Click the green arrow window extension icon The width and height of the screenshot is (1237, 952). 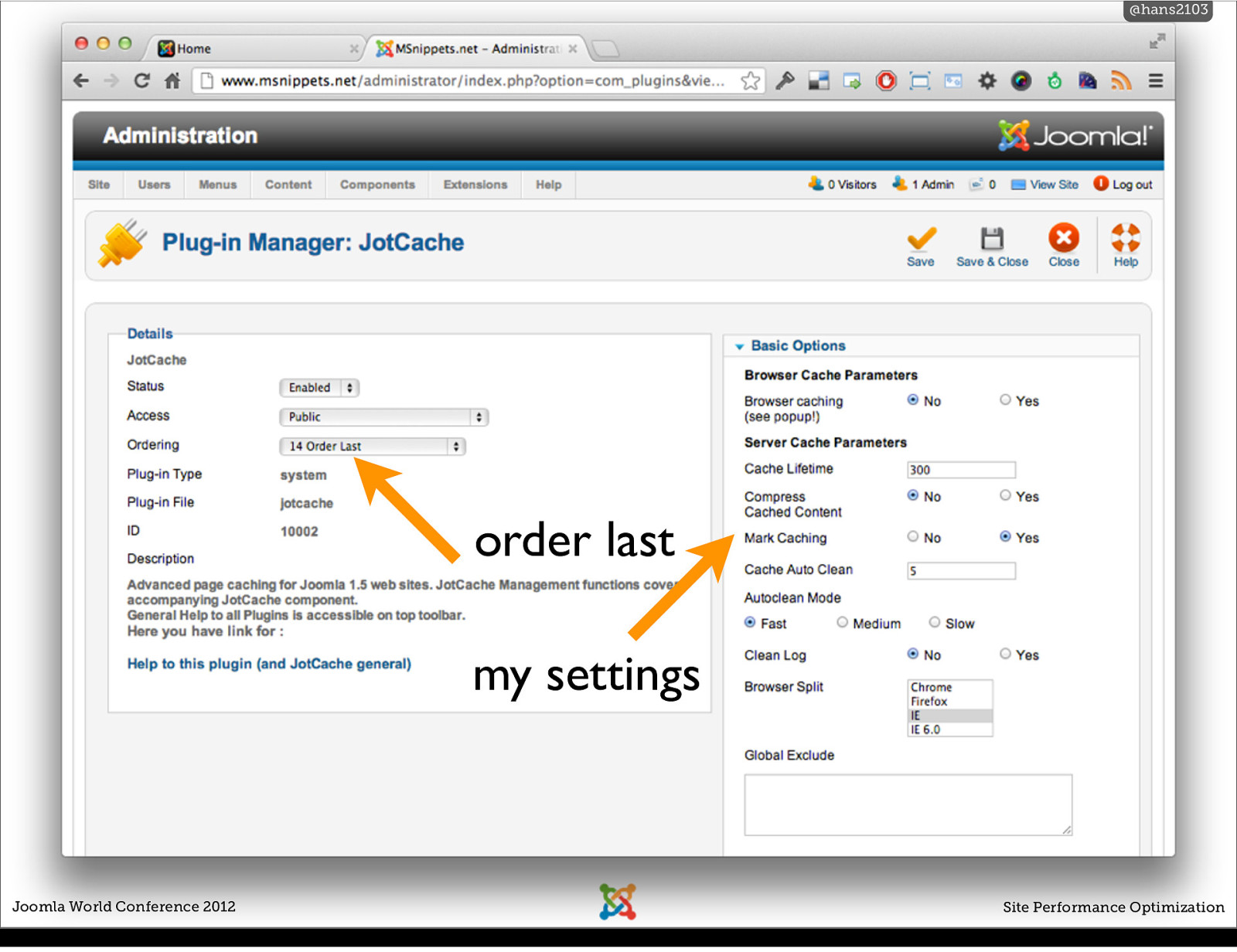pos(852,80)
